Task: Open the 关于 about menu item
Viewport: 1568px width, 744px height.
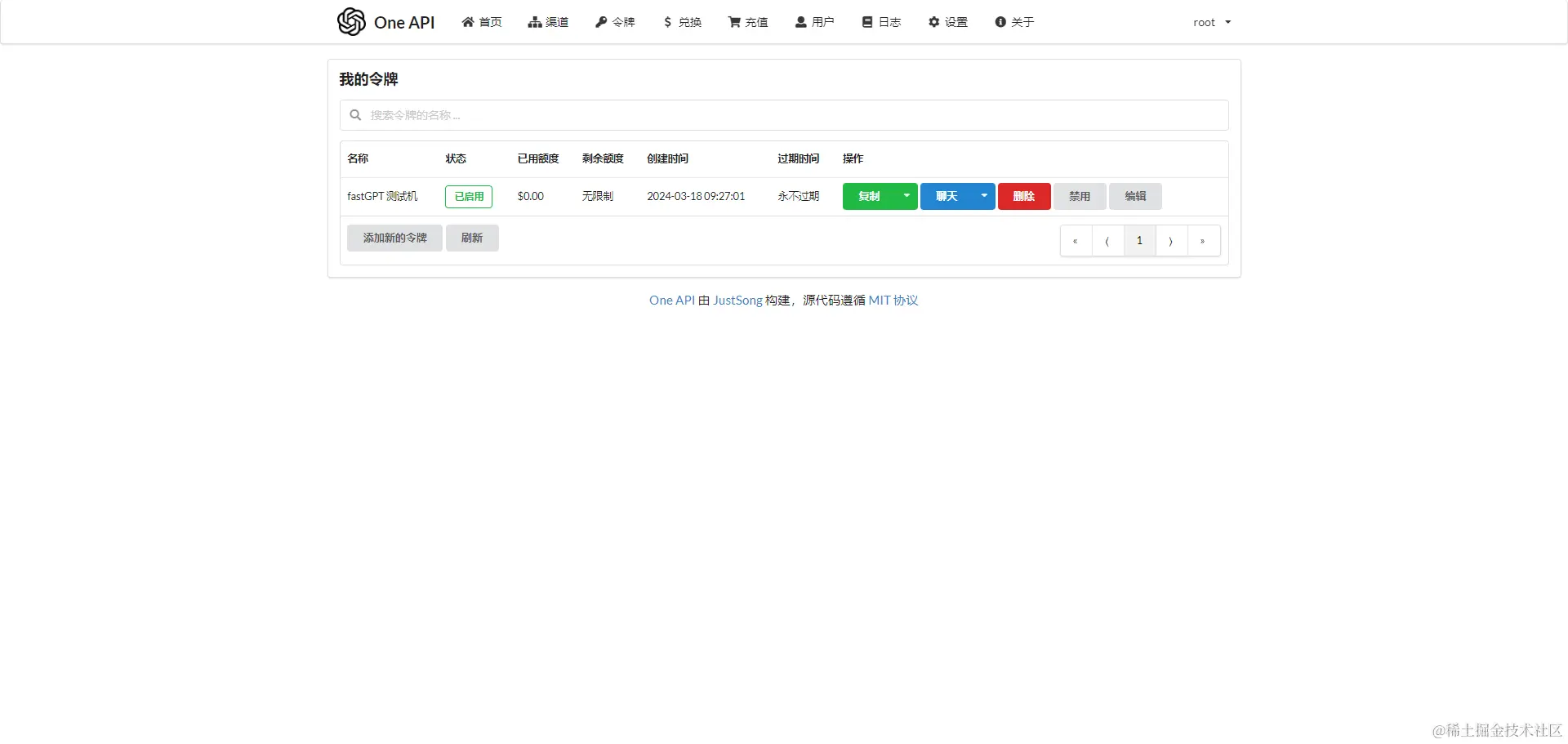Action: 1015,22
